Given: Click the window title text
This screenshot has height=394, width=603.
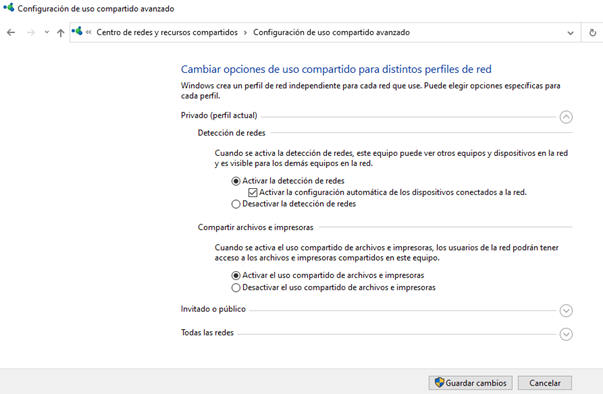Looking at the screenshot, I should click(96, 8).
